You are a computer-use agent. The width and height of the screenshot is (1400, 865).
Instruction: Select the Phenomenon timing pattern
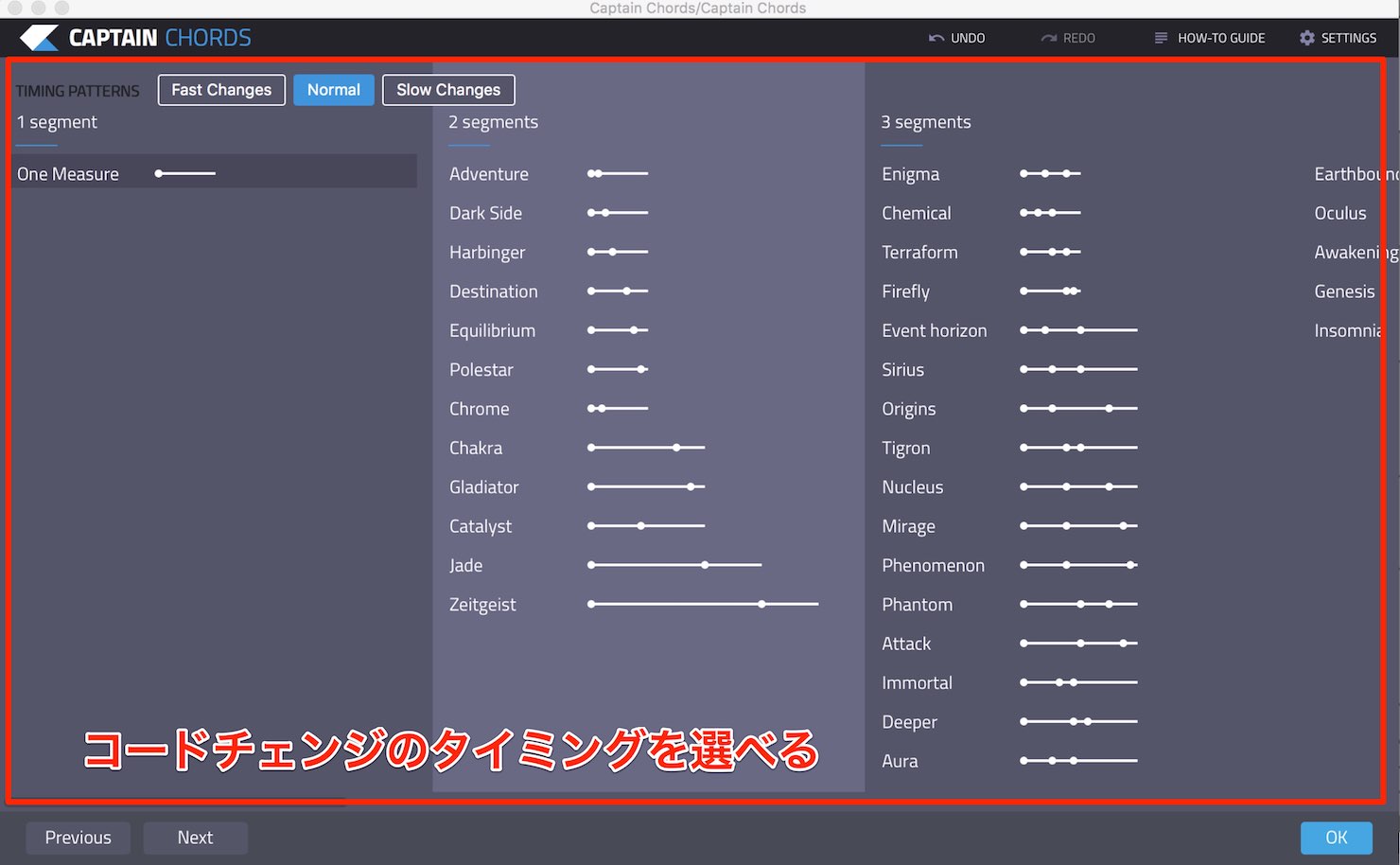pos(933,565)
